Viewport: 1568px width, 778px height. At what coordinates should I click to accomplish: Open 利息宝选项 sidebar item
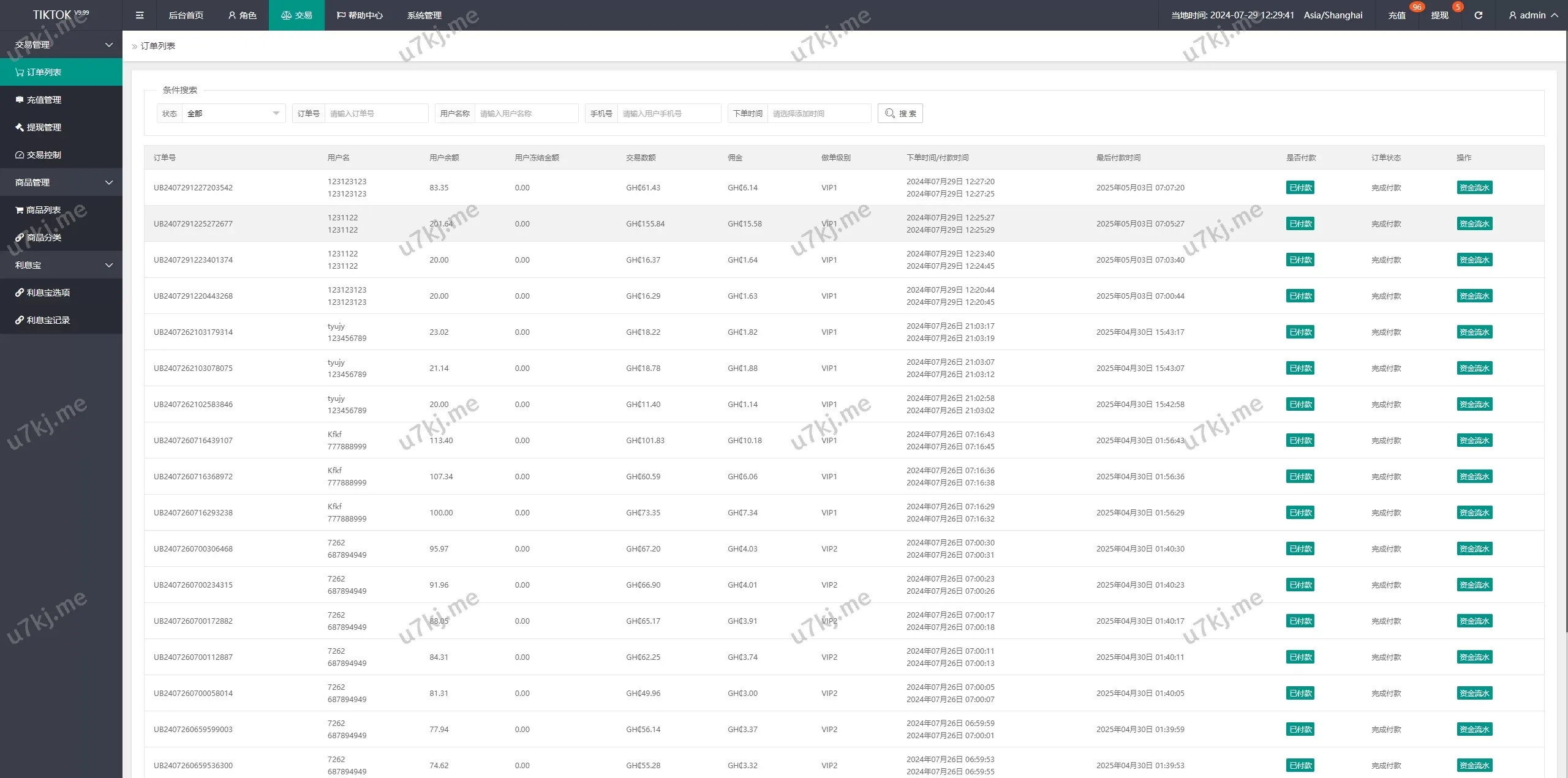[48, 293]
